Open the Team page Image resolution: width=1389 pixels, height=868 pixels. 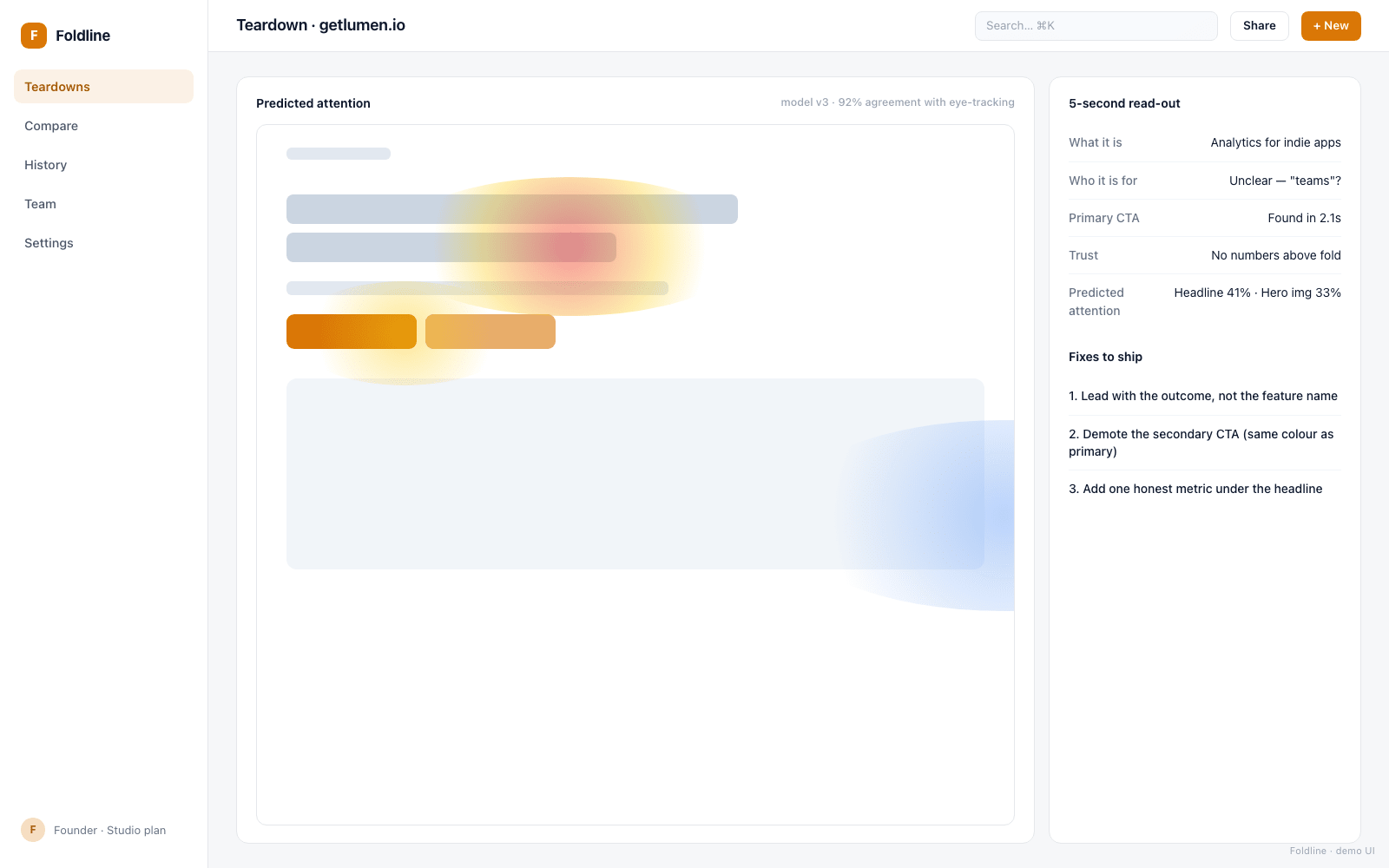103,204
